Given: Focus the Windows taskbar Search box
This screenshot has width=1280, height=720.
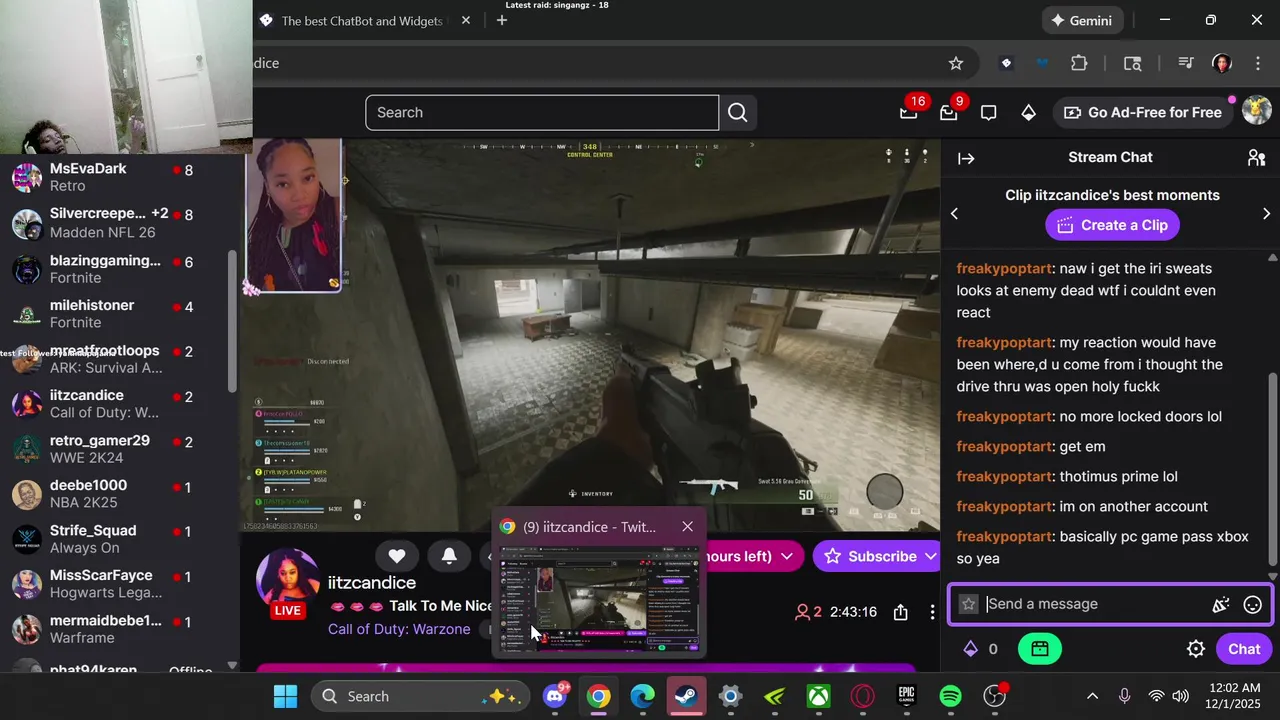Looking at the screenshot, I should (x=420, y=696).
